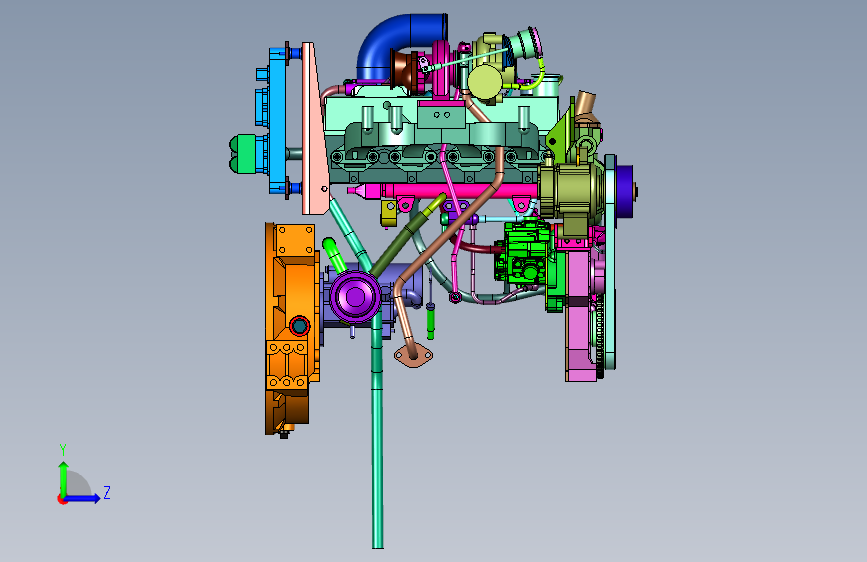Select the salmon triangular bracket plate
The height and width of the screenshot is (562, 867).
coord(316,129)
